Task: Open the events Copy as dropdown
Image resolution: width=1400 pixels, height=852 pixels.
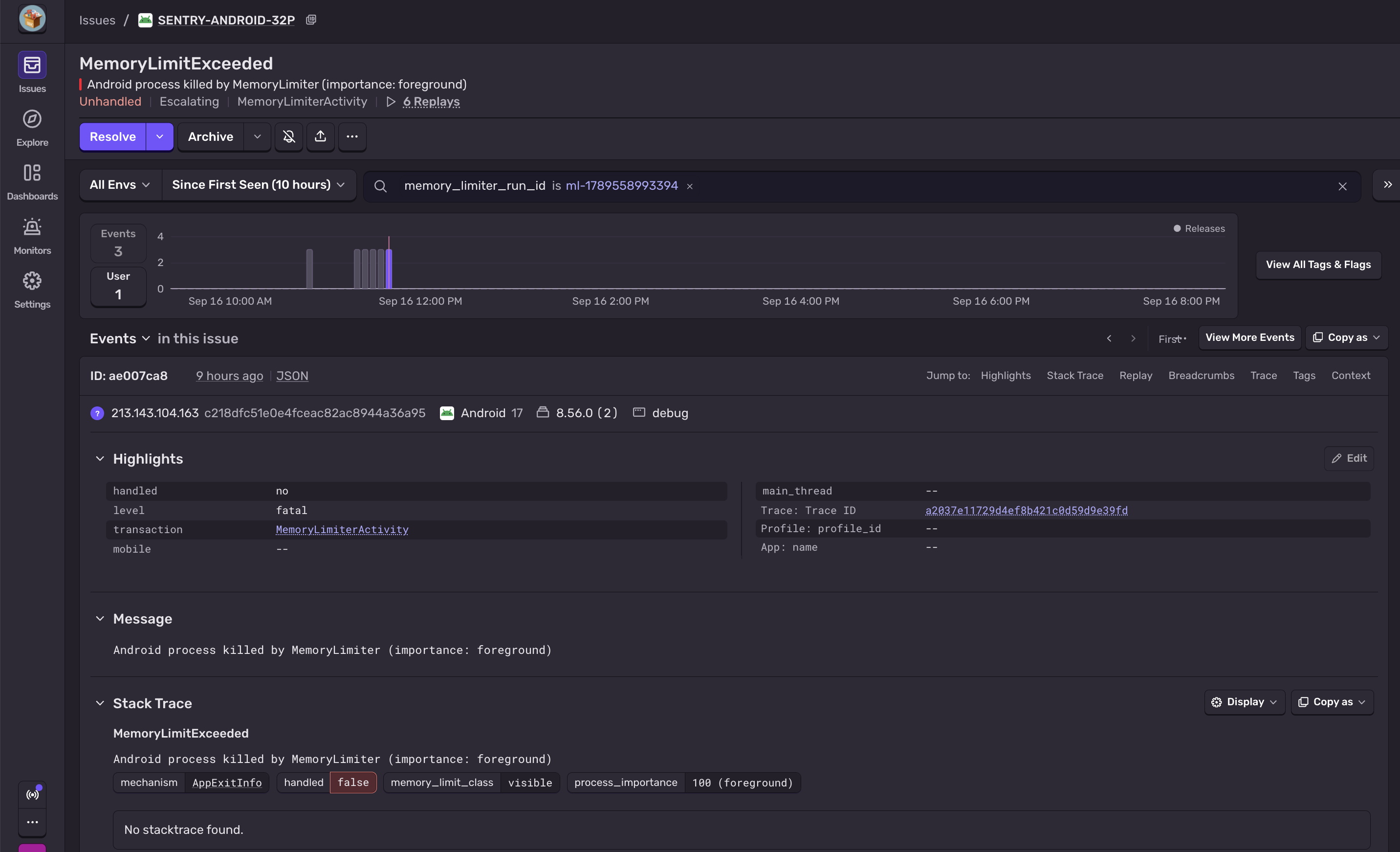Action: click(x=1347, y=337)
